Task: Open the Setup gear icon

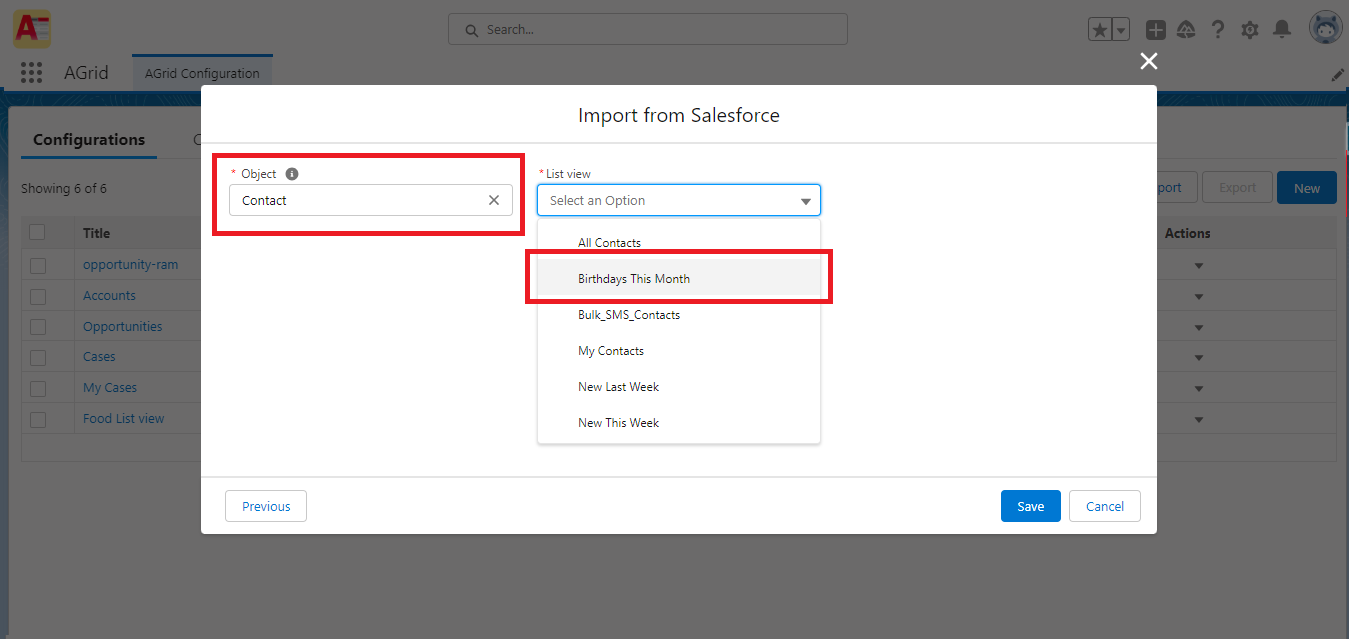Action: [1249, 30]
